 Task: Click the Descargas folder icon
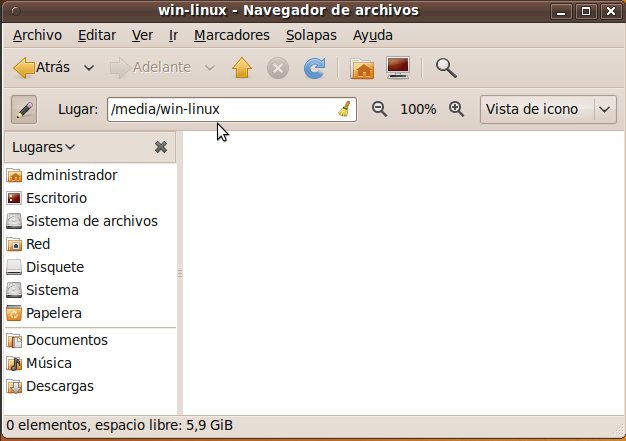[14, 387]
